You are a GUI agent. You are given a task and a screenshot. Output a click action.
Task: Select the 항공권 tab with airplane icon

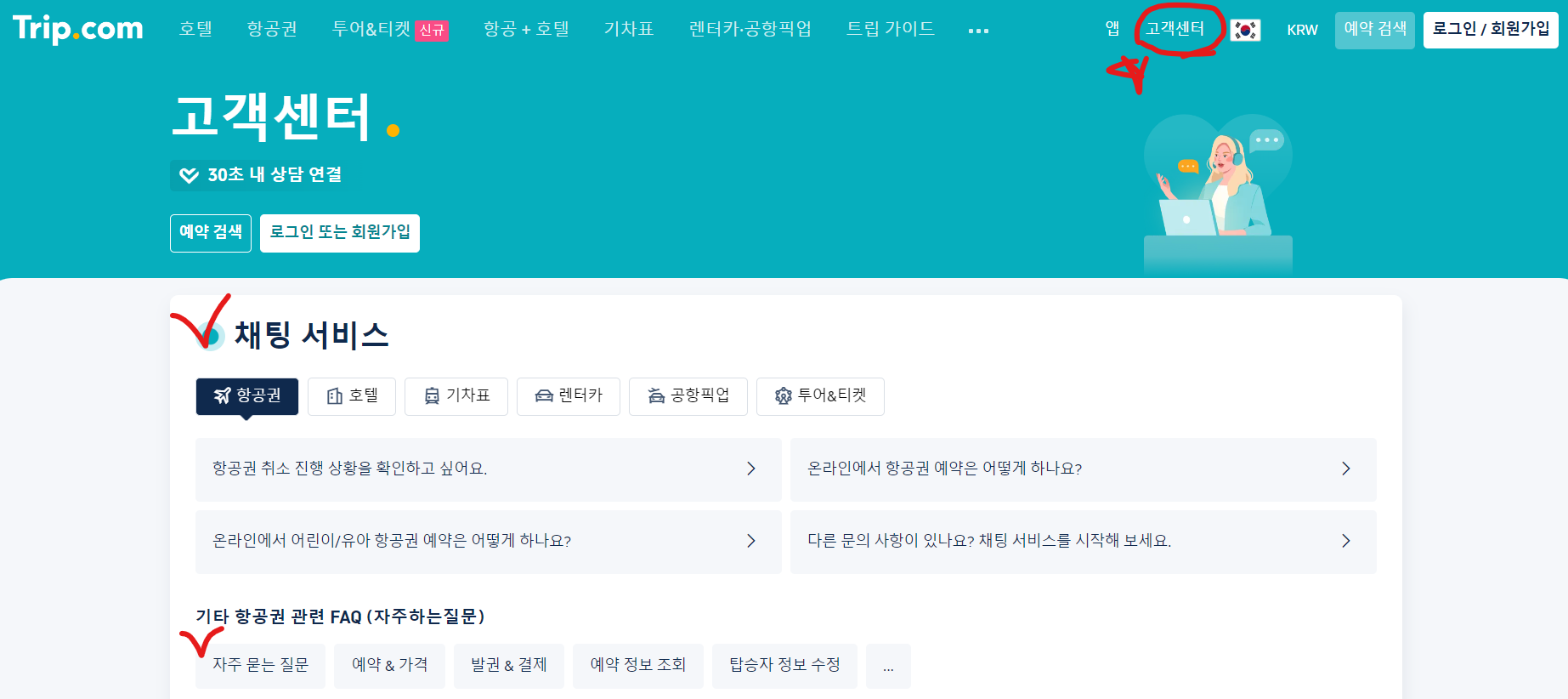point(247,396)
